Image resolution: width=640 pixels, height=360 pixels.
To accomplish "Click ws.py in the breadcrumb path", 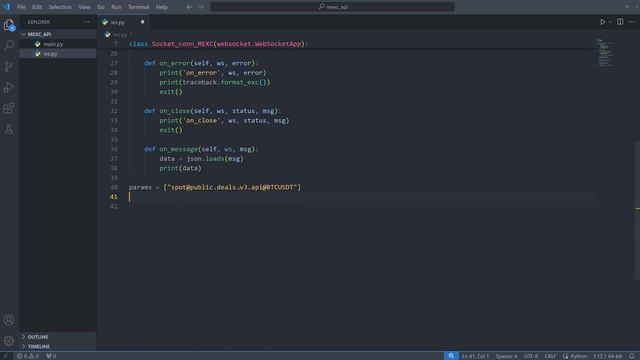I will [120, 35].
